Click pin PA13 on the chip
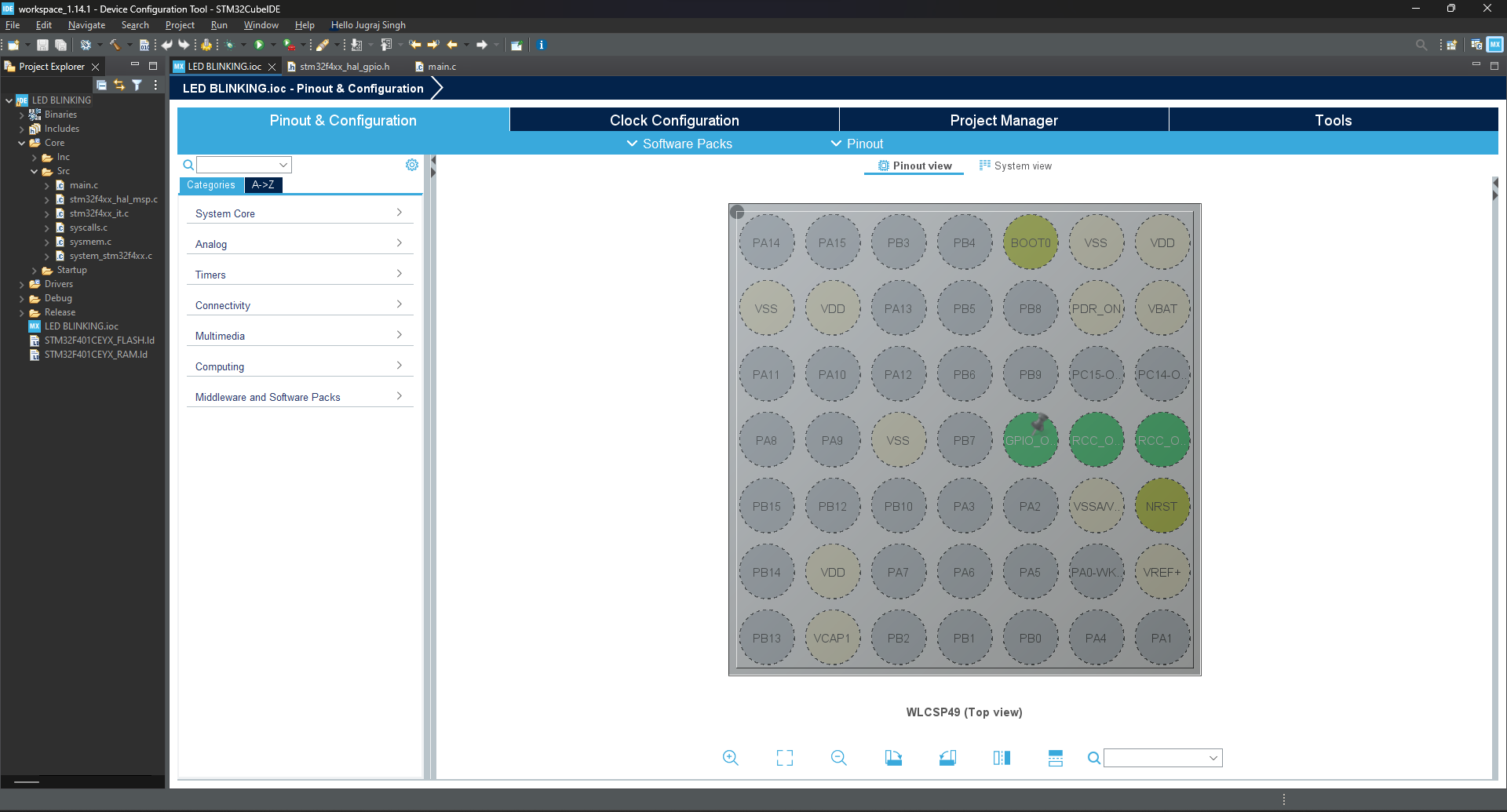 coord(898,308)
